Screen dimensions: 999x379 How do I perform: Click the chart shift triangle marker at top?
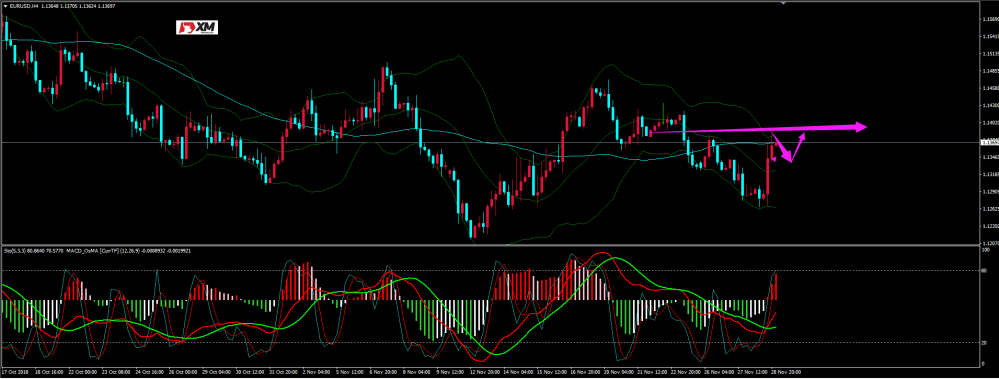(x=784, y=3)
